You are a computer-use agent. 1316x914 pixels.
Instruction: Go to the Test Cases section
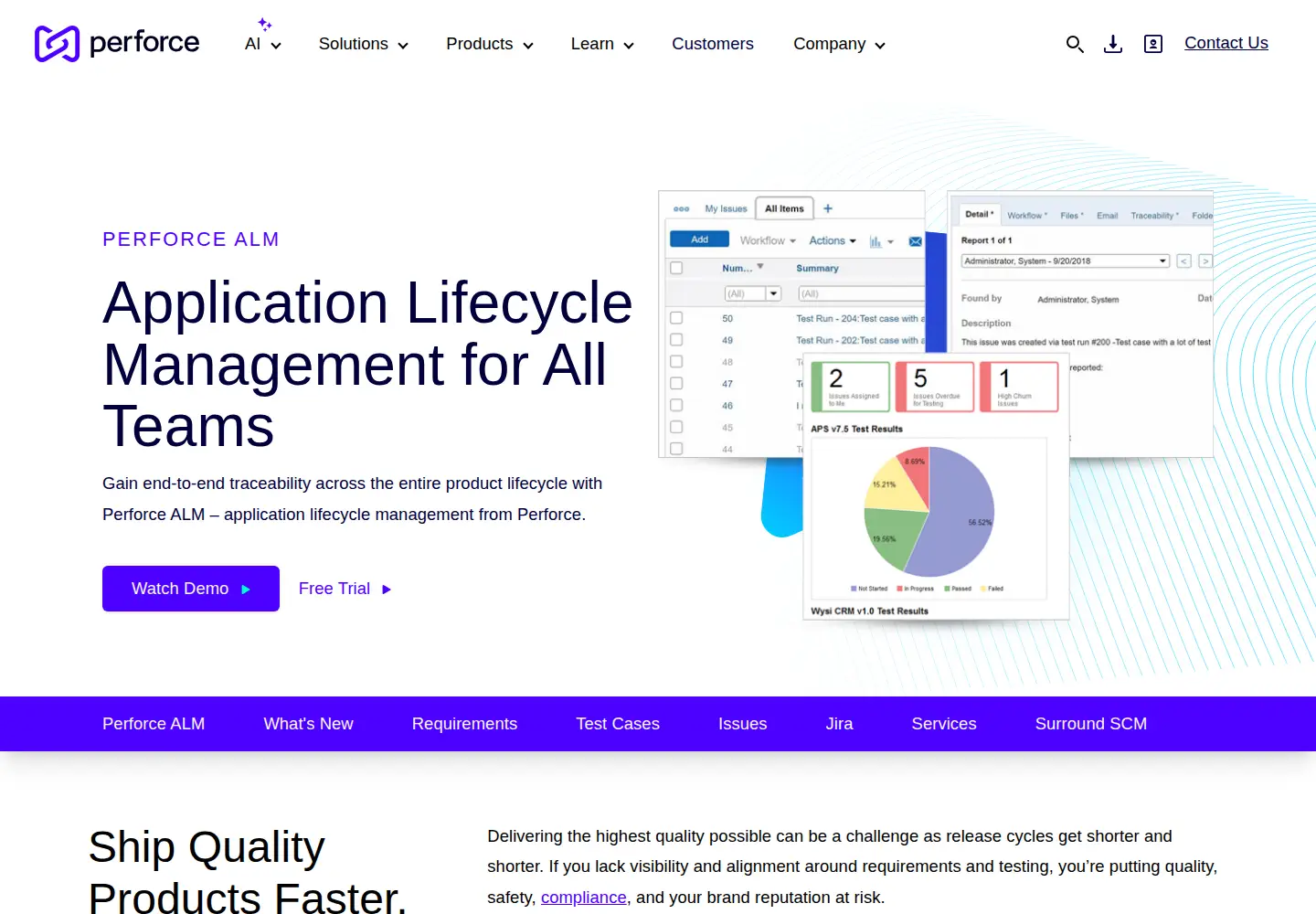pyautogui.click(x=618, y=724)
